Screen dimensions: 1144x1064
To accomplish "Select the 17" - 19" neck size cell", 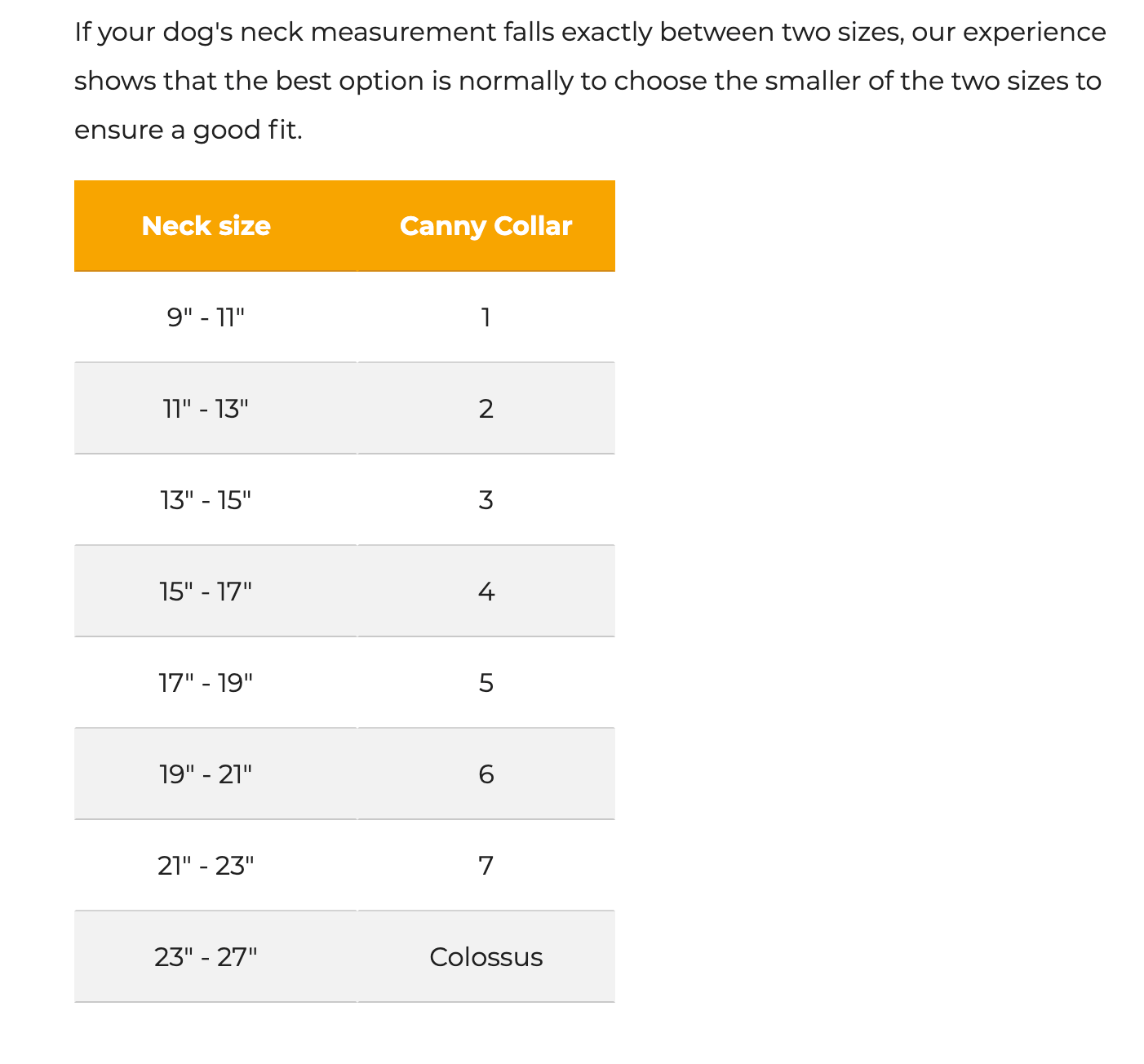I will pyautogui.click(x=206, y=683).
